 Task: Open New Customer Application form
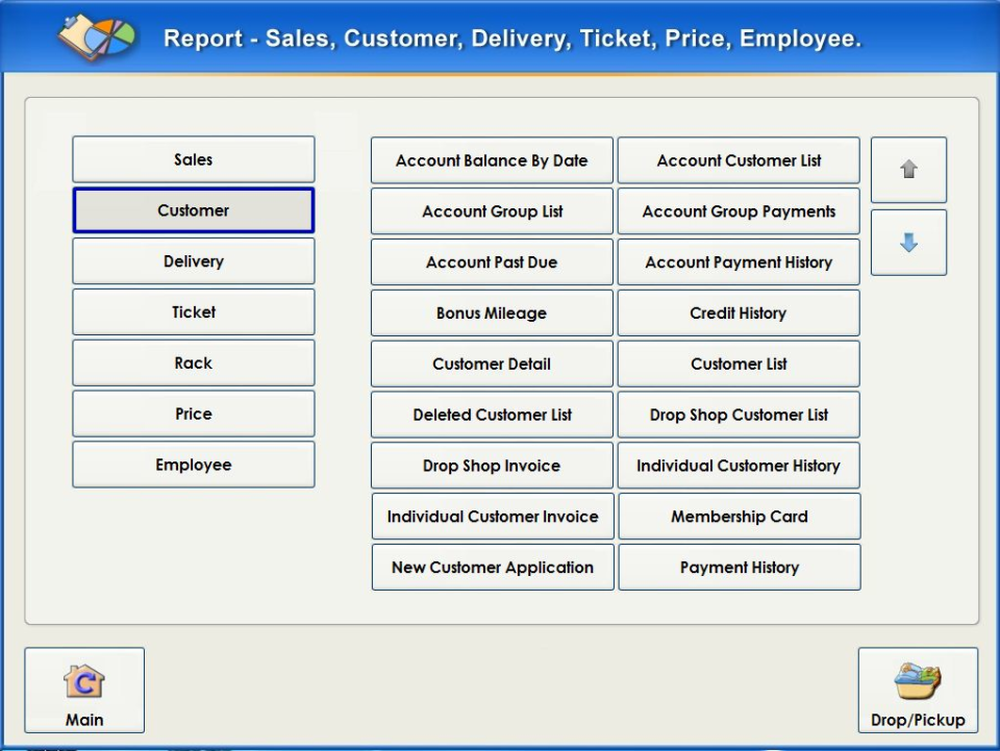[492, 567]
